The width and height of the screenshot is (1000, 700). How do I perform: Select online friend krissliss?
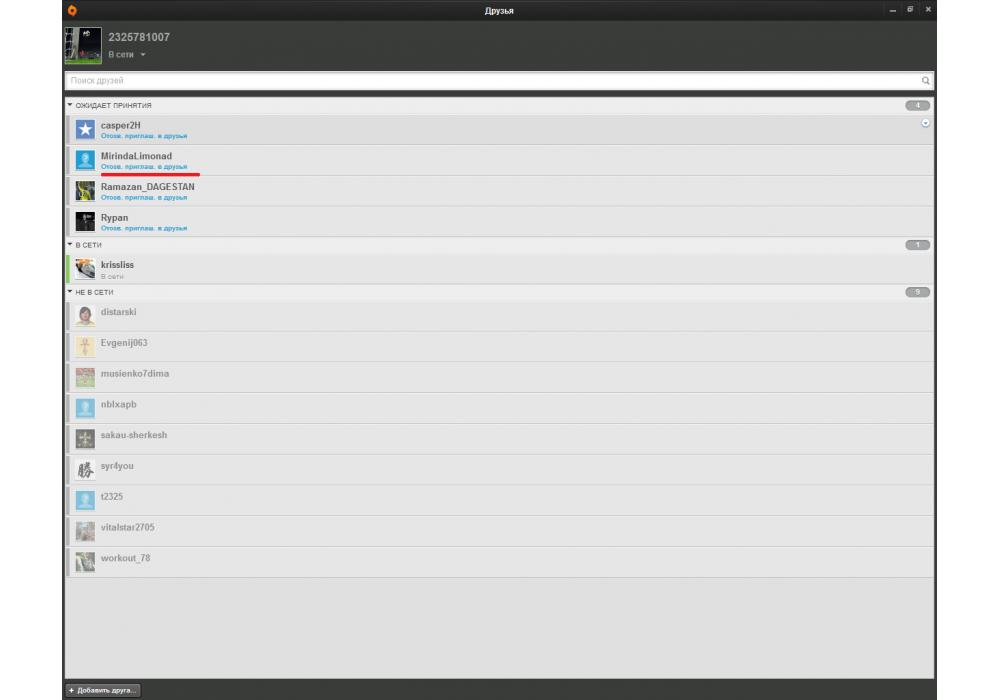click(x=117, y=265)
